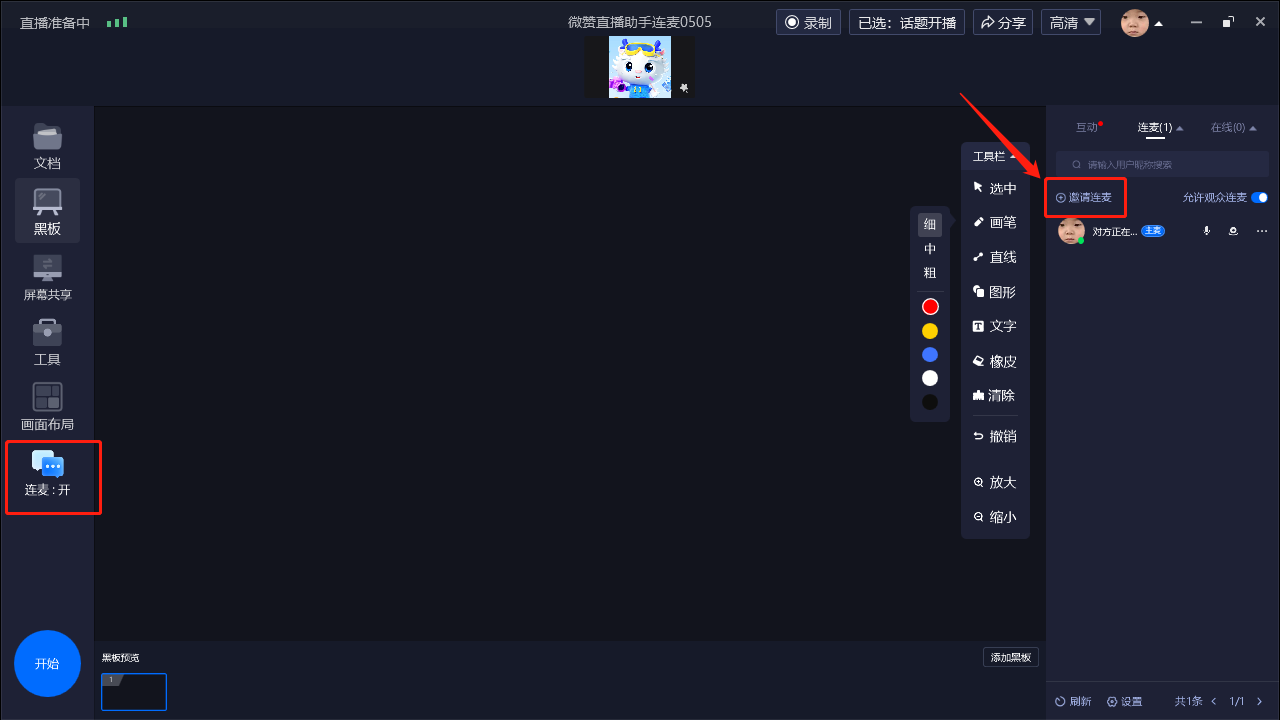The height and width of the screenshot is (720, 1280).
Task: Toggle the 允许观众连麦 switch
Action: (1259, 198)
